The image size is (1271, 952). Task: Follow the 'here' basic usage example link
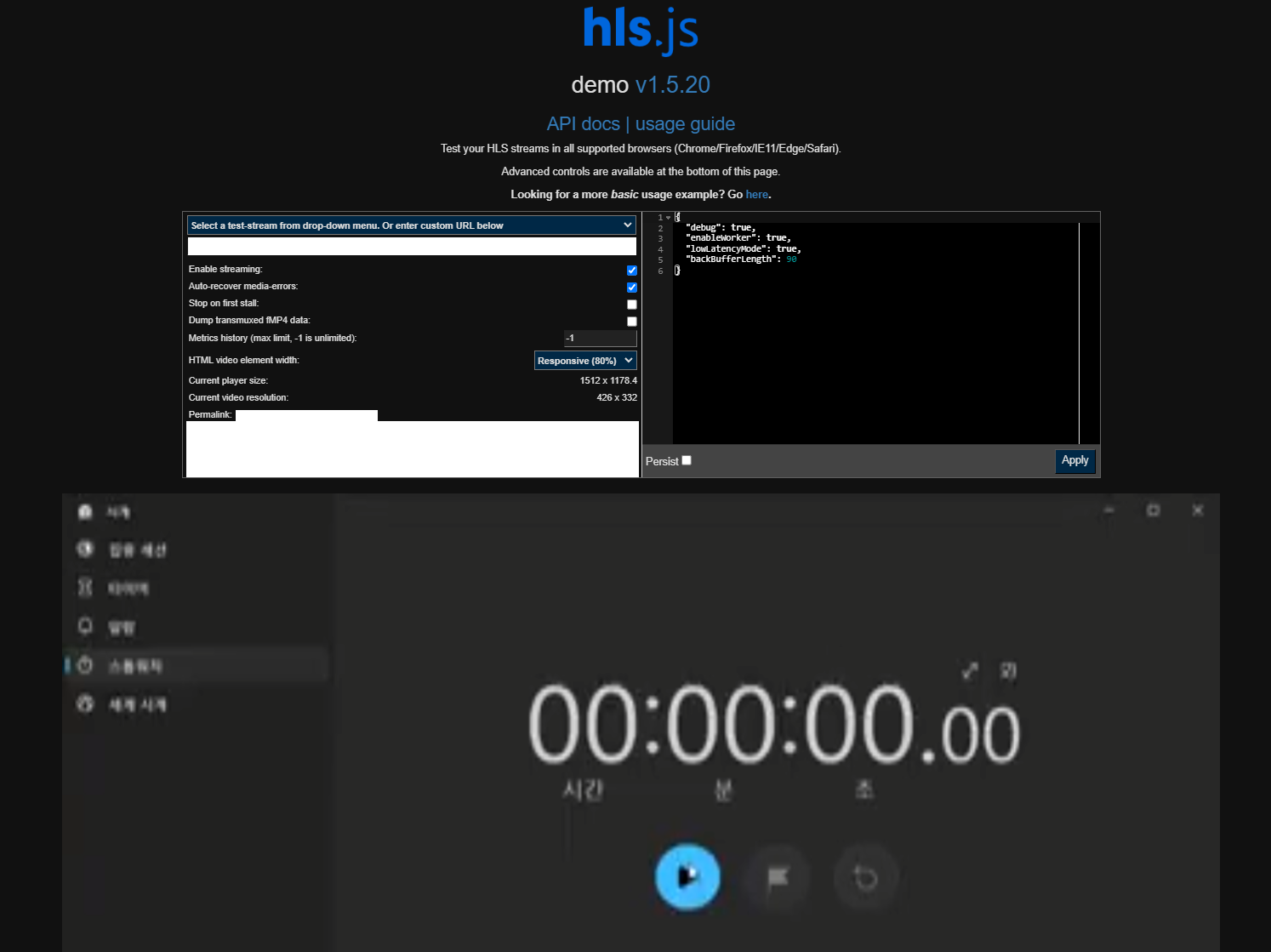pyautogui.click(x=756, y=195)
